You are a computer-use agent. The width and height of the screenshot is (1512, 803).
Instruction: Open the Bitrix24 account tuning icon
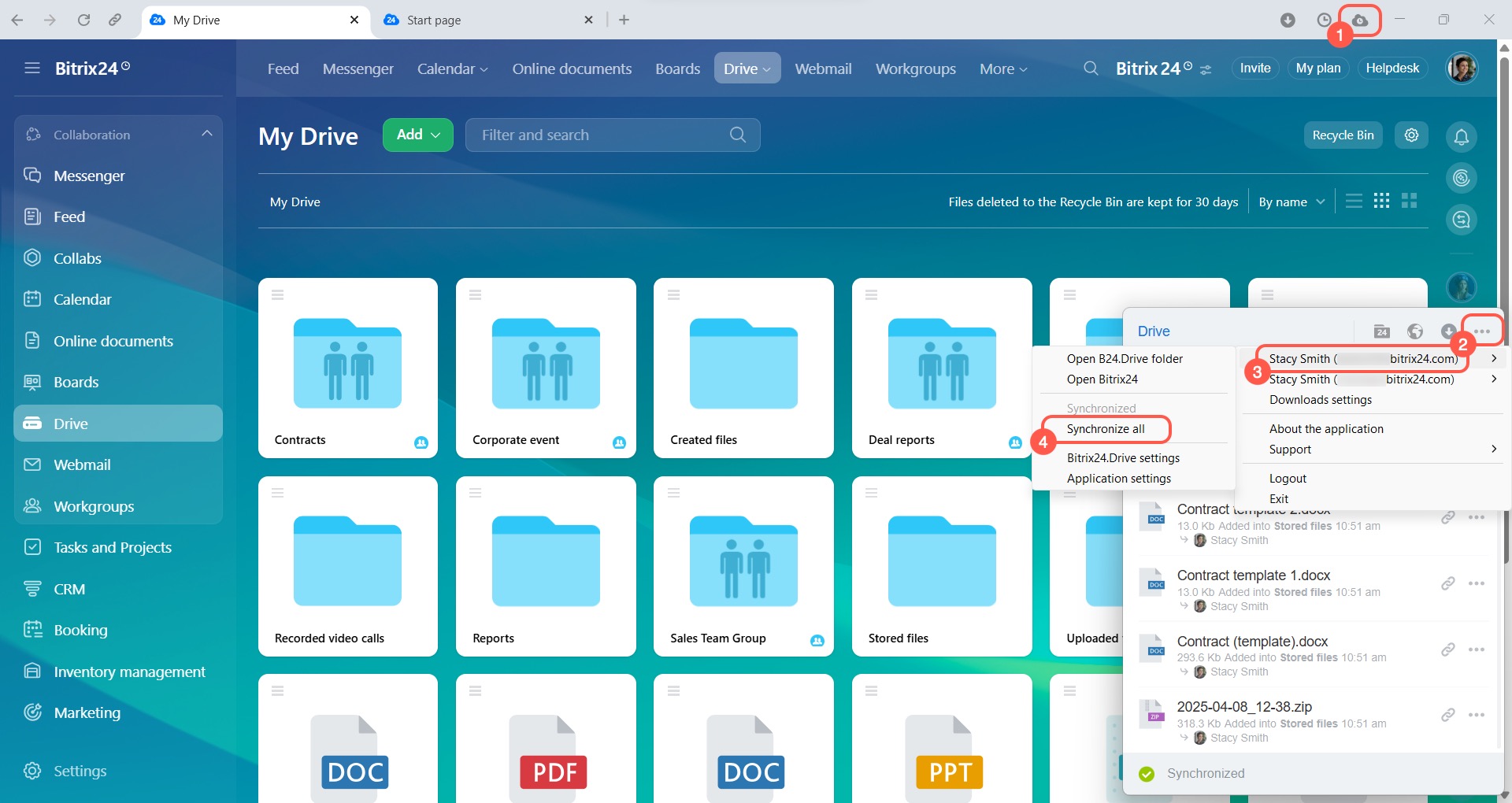tap(1205, 70)
